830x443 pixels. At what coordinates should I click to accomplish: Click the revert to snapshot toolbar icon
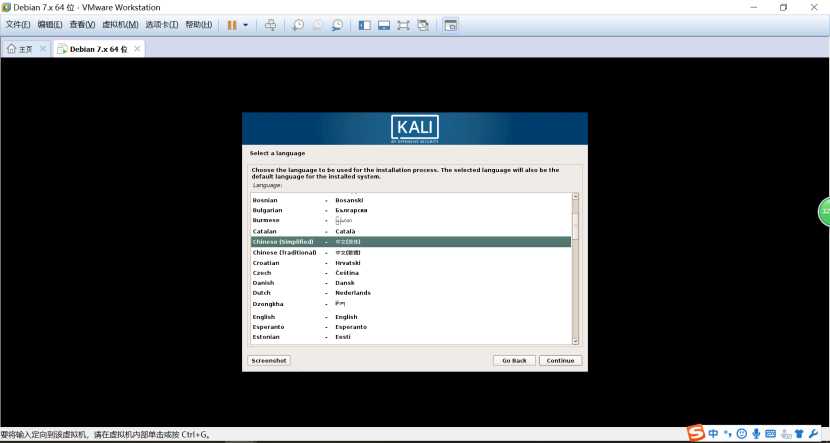click(x=318, y=25)
